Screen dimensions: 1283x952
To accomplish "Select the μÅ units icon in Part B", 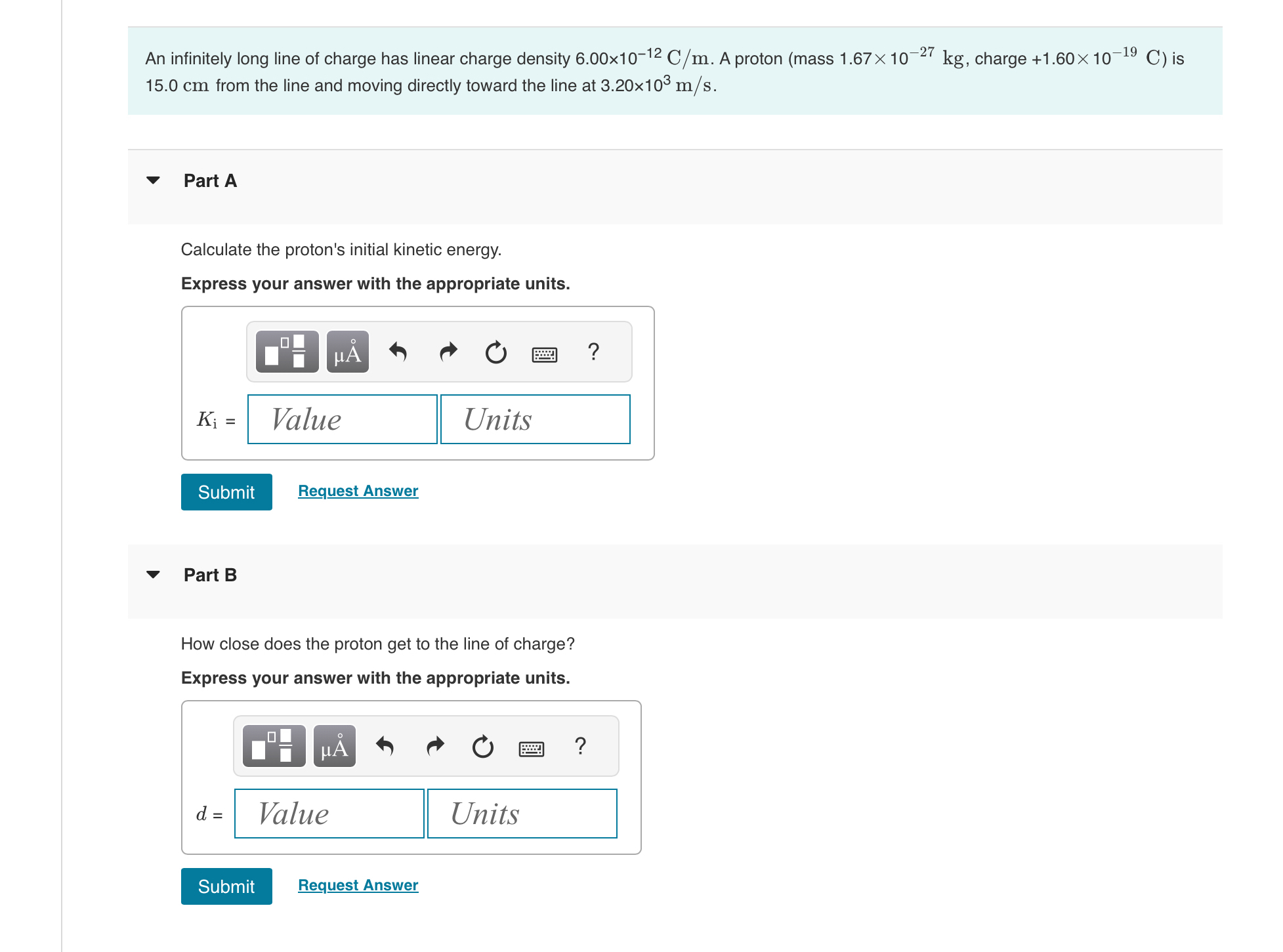I will [334, 746].
